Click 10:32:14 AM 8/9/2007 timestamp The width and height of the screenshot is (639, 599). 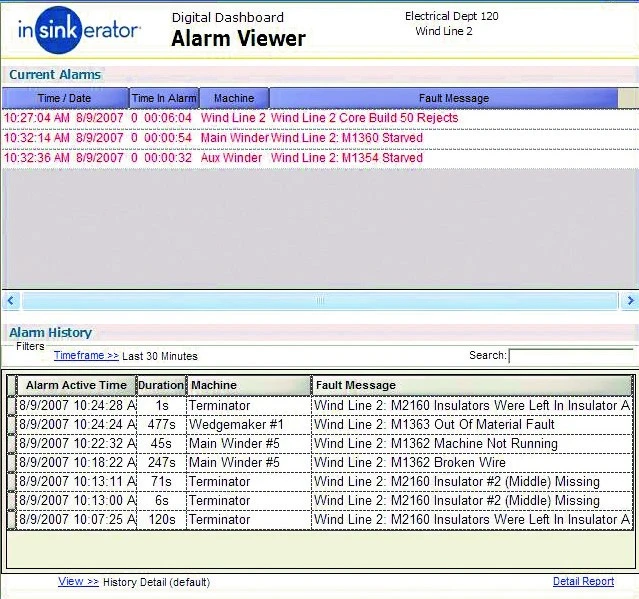click(64, 138)
